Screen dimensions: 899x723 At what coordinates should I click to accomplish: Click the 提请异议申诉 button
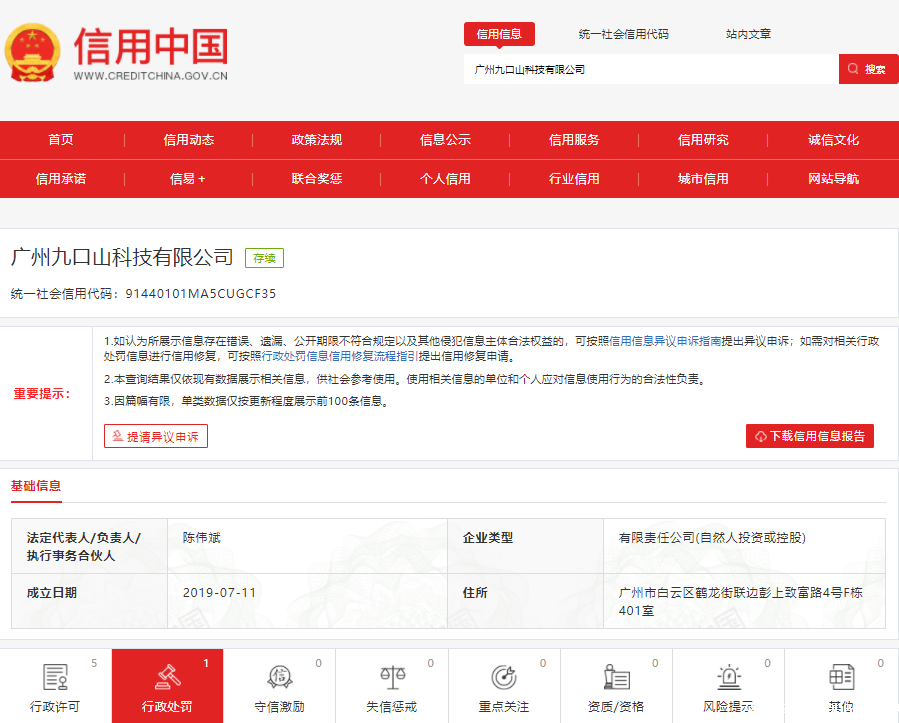(x=155, y=435)
